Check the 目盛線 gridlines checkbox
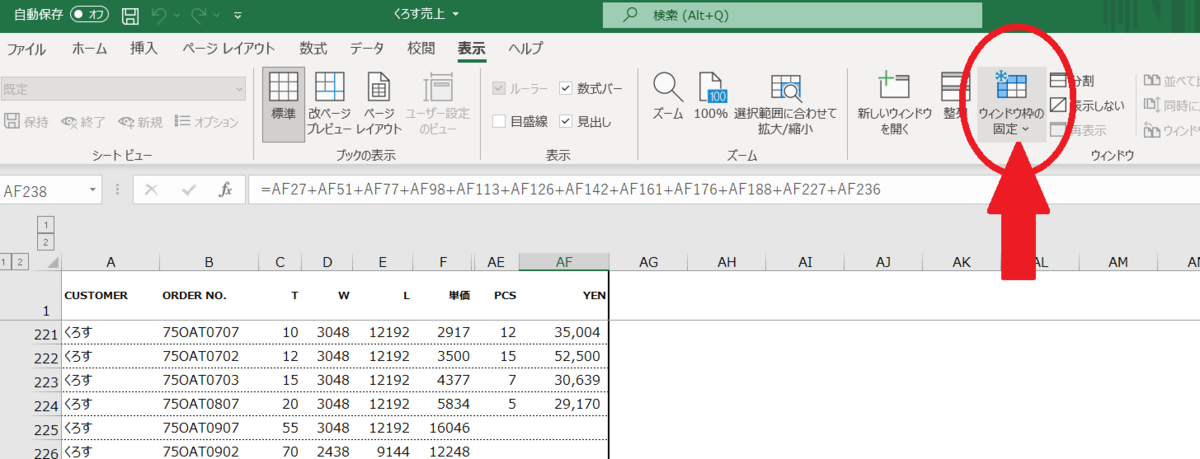This screenshot has width=1200, height=459. (x=498, y=121)
